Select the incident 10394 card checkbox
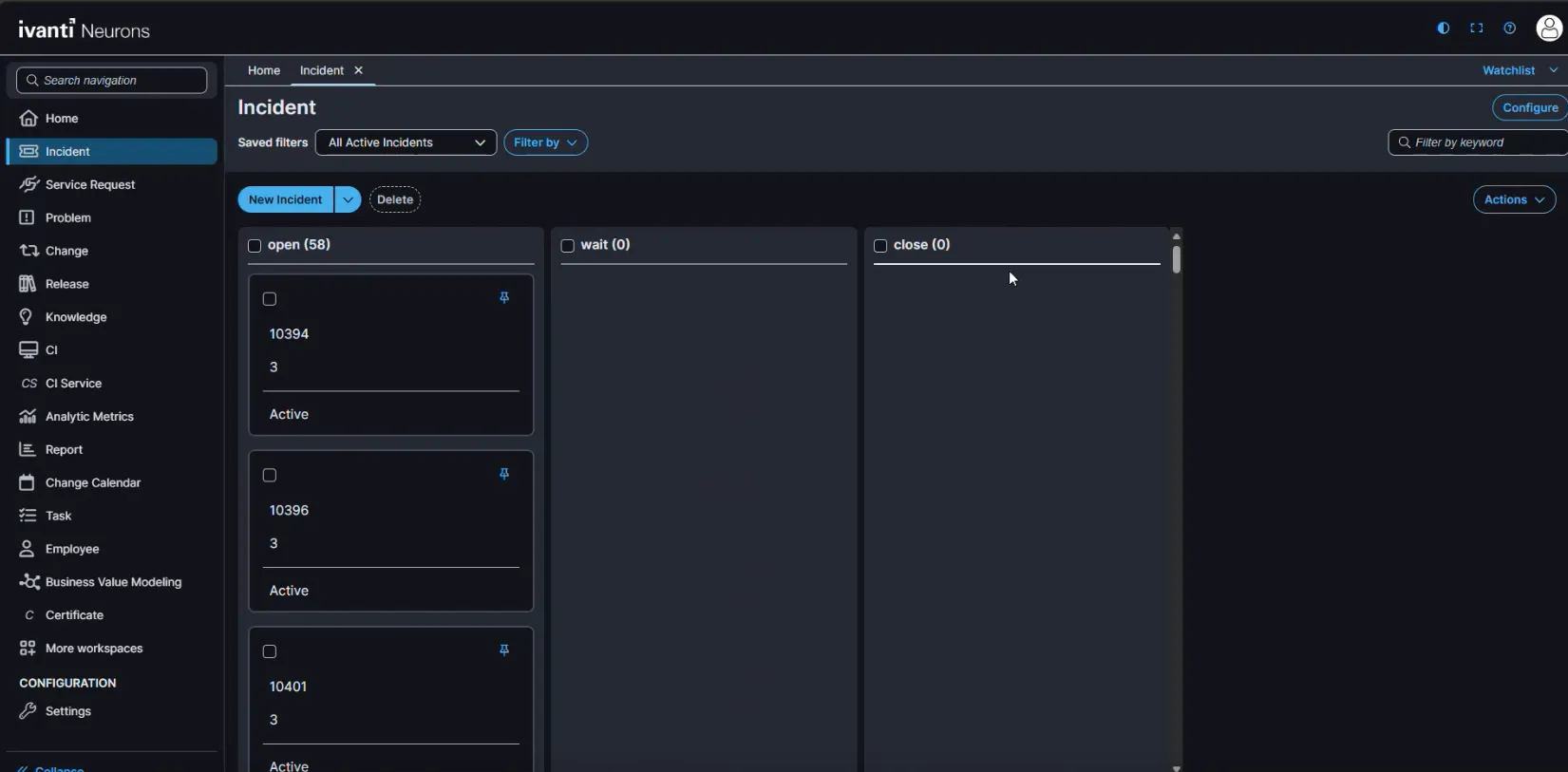Screen dimensions: 1568x772 pos(270,299)
